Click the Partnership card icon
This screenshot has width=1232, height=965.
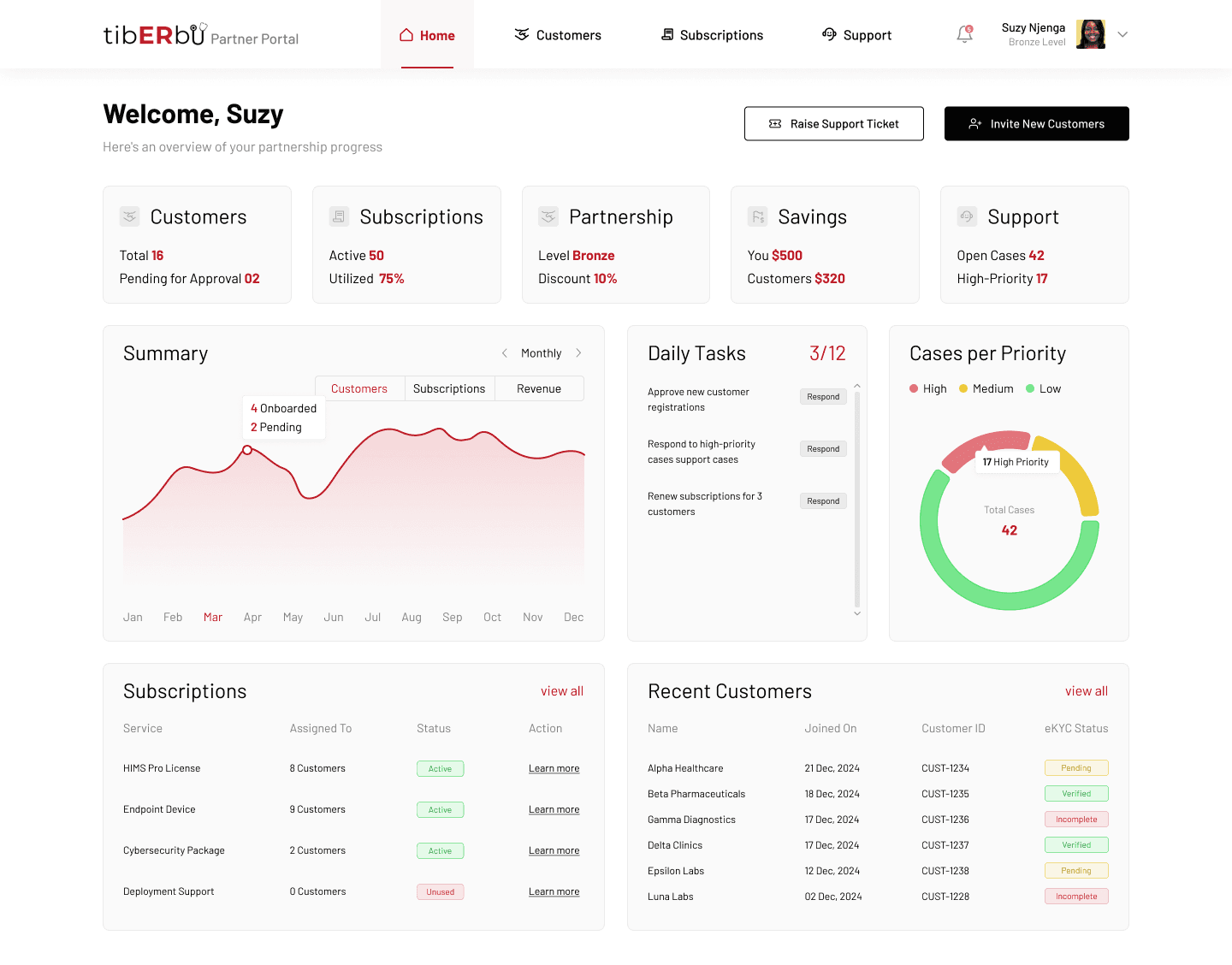tap(548, 216)
